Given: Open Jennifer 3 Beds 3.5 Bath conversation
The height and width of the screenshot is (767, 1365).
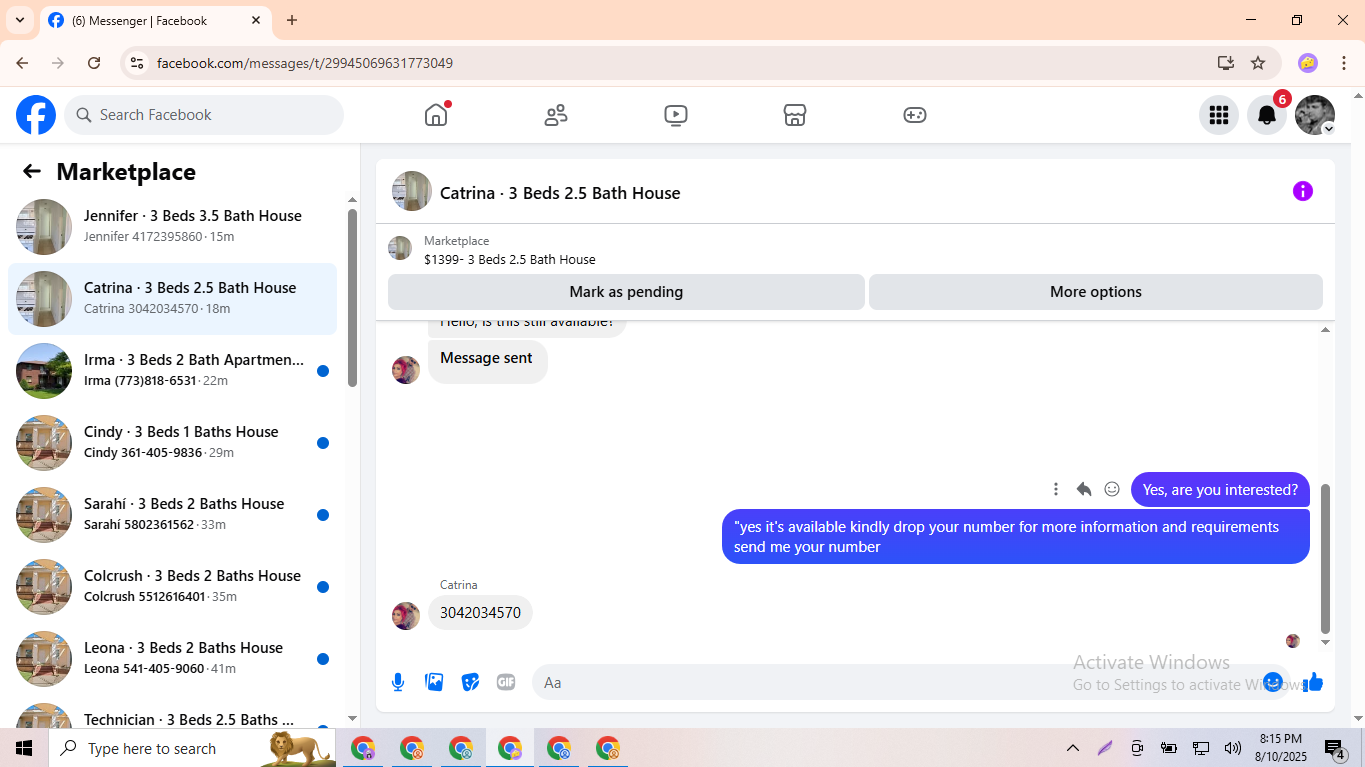Looking at the screenshot, I should [x=172, y=227].
